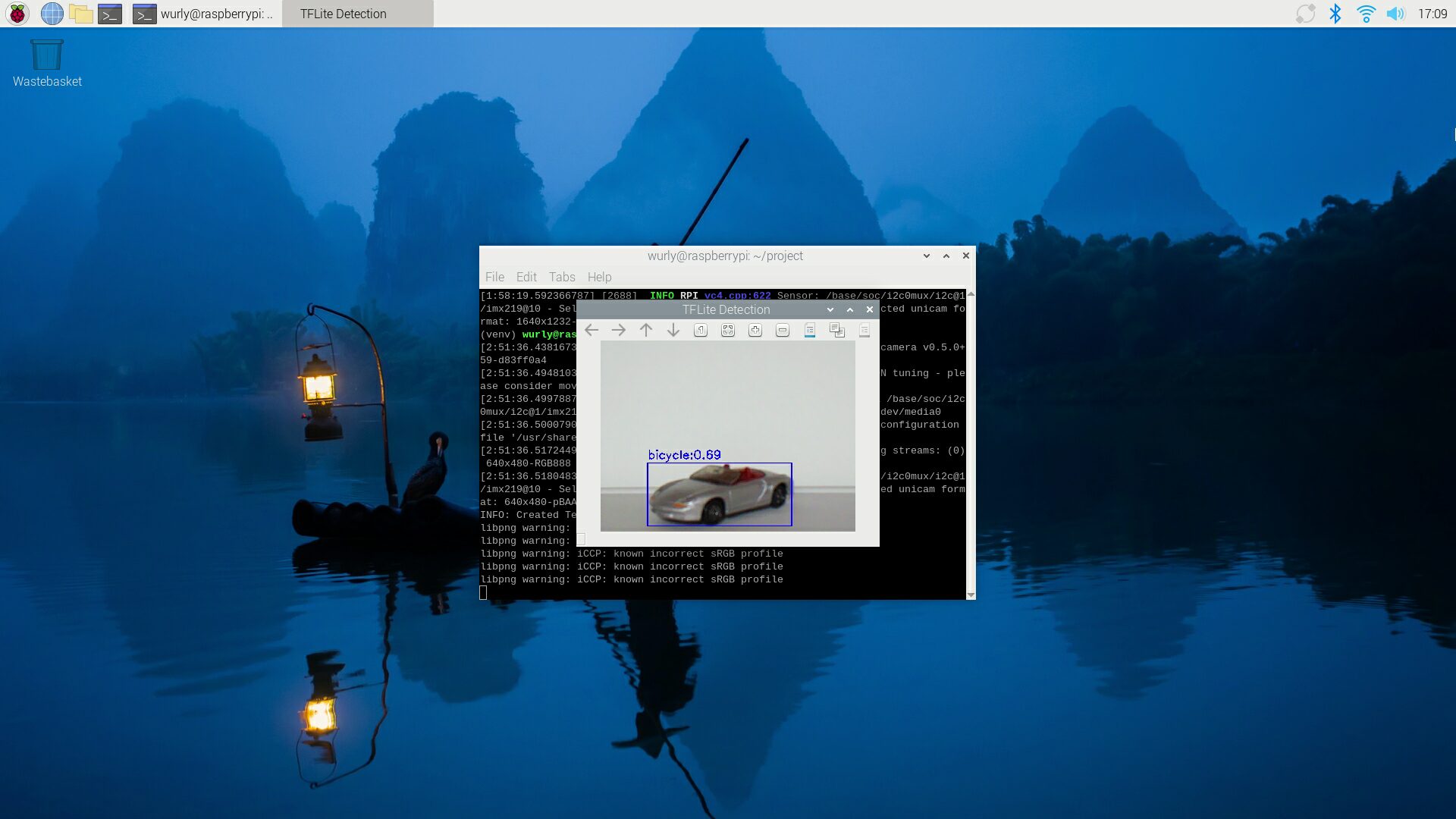Open the File Manager folder icon

click(80, 14)
